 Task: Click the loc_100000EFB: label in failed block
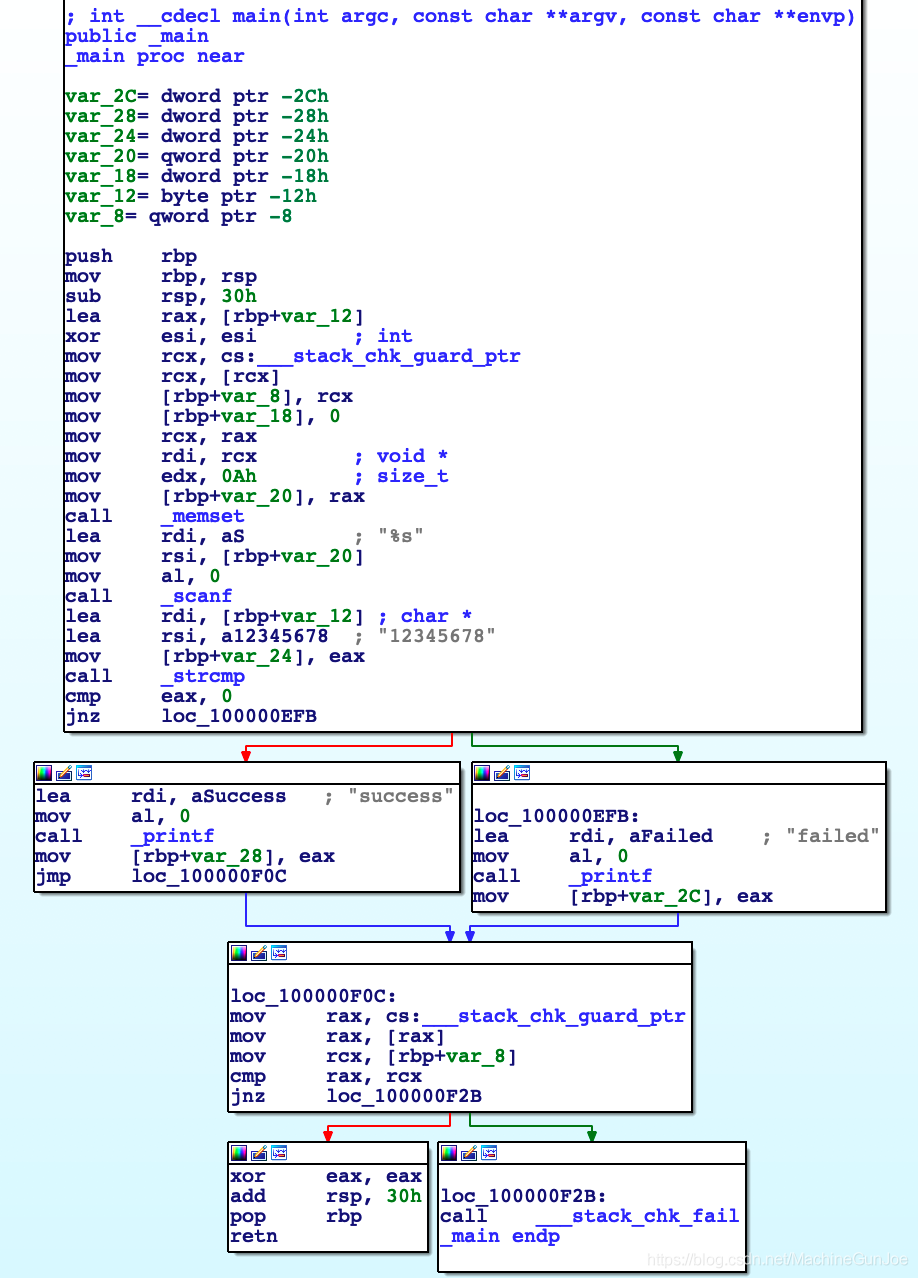click(557, 816)
